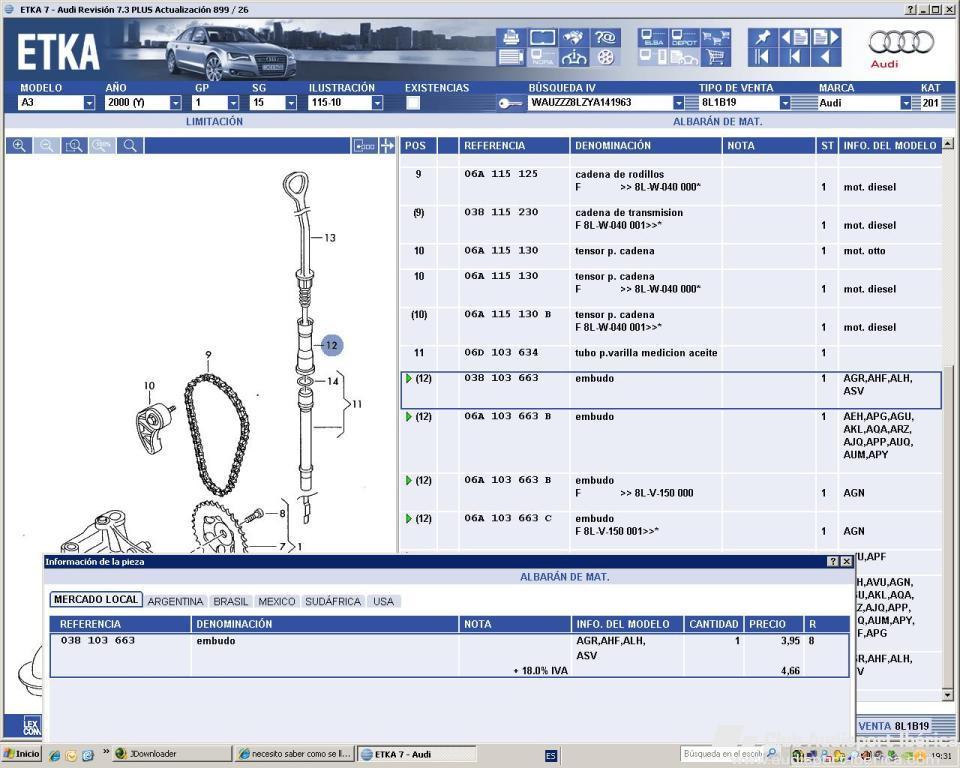The width and height of the screenshot is (960, 768).
Task: Open the Año 2000 (Y) dropdown
Action: click(175, 103)
